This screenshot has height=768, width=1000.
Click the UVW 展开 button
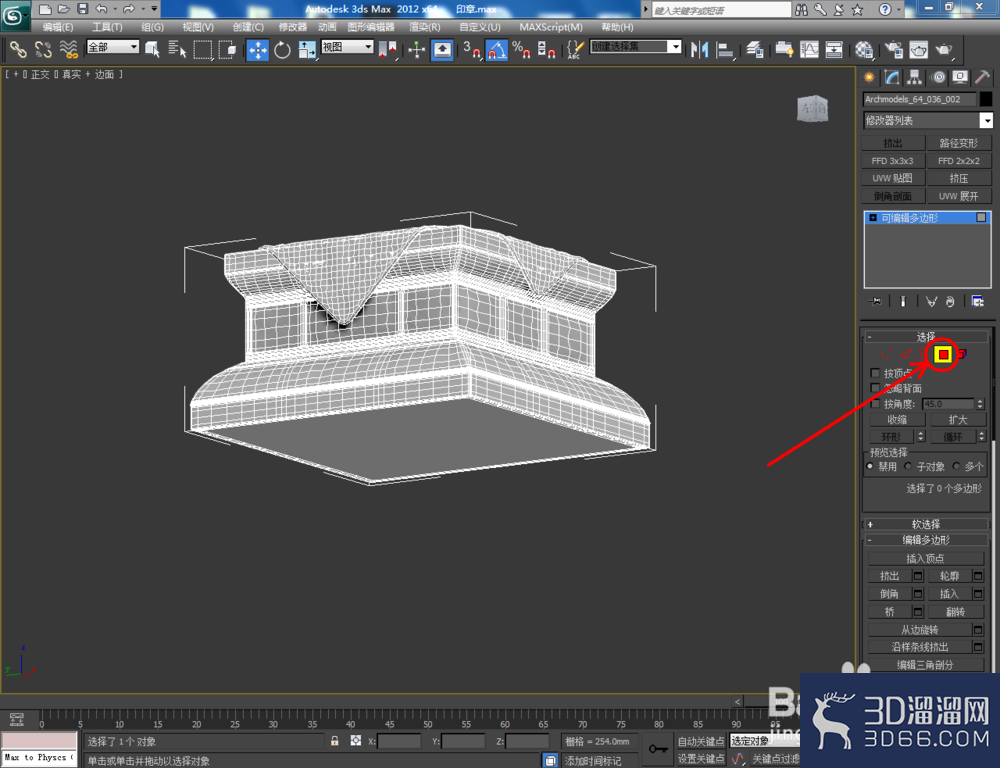point(959,196)
